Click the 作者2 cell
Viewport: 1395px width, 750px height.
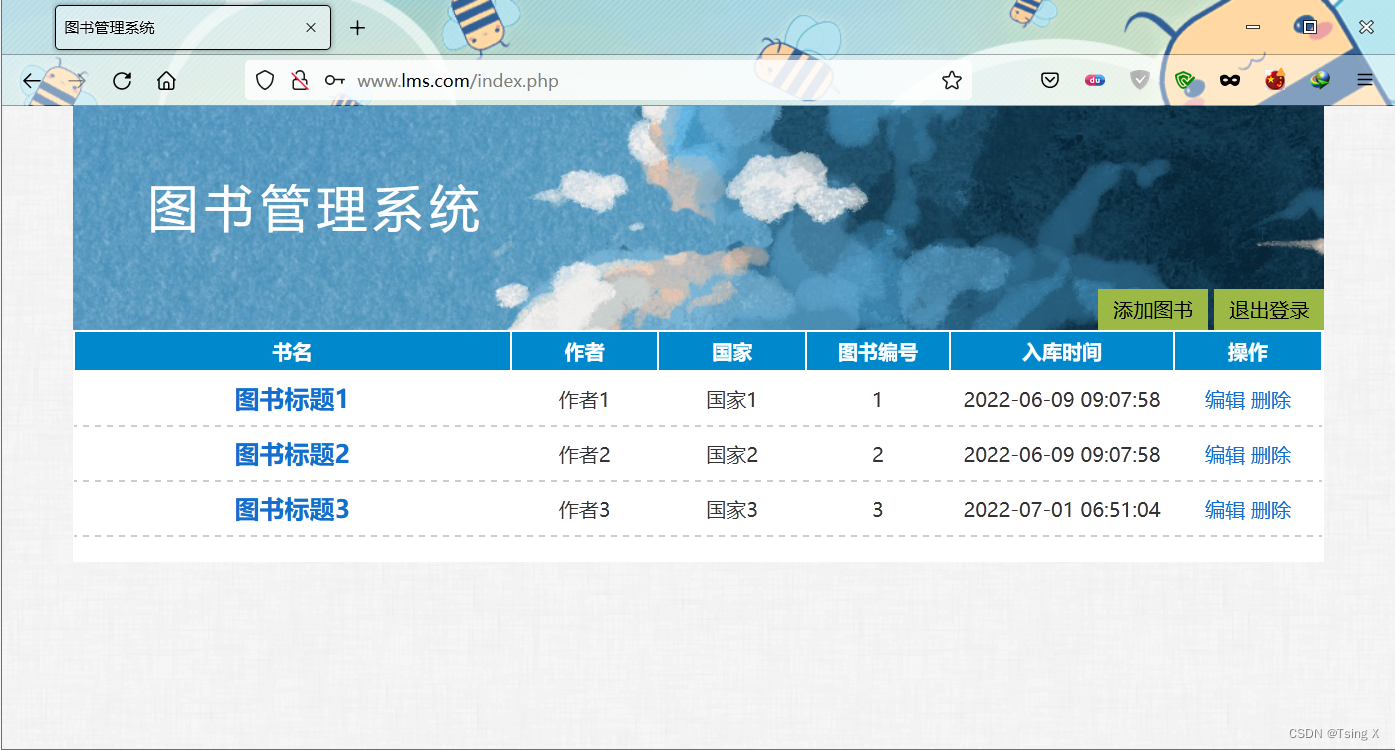[584, 455]
